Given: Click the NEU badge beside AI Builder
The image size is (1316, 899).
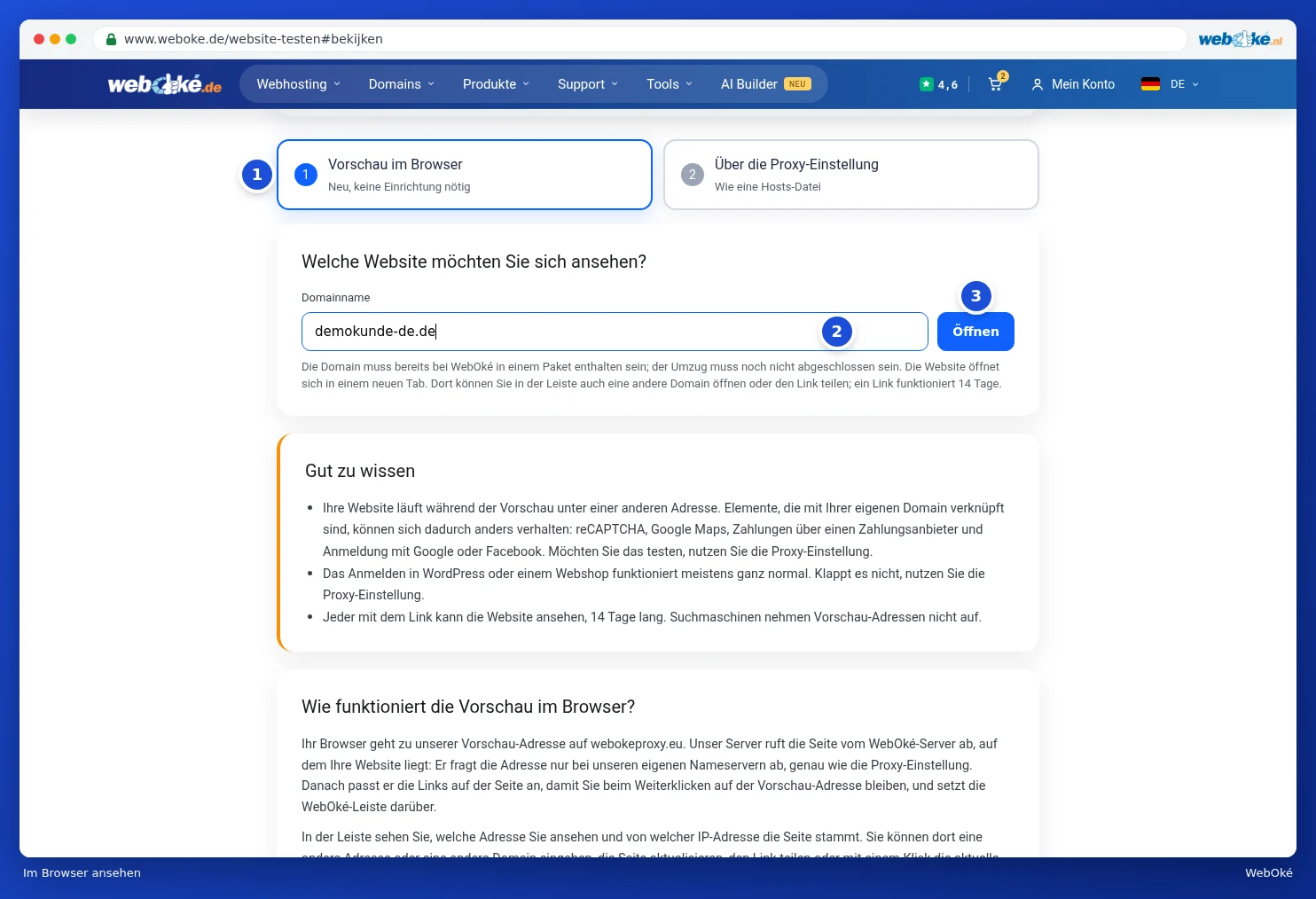Looking at the screenshot, I should pyautogui.click(x=797, y=84).
